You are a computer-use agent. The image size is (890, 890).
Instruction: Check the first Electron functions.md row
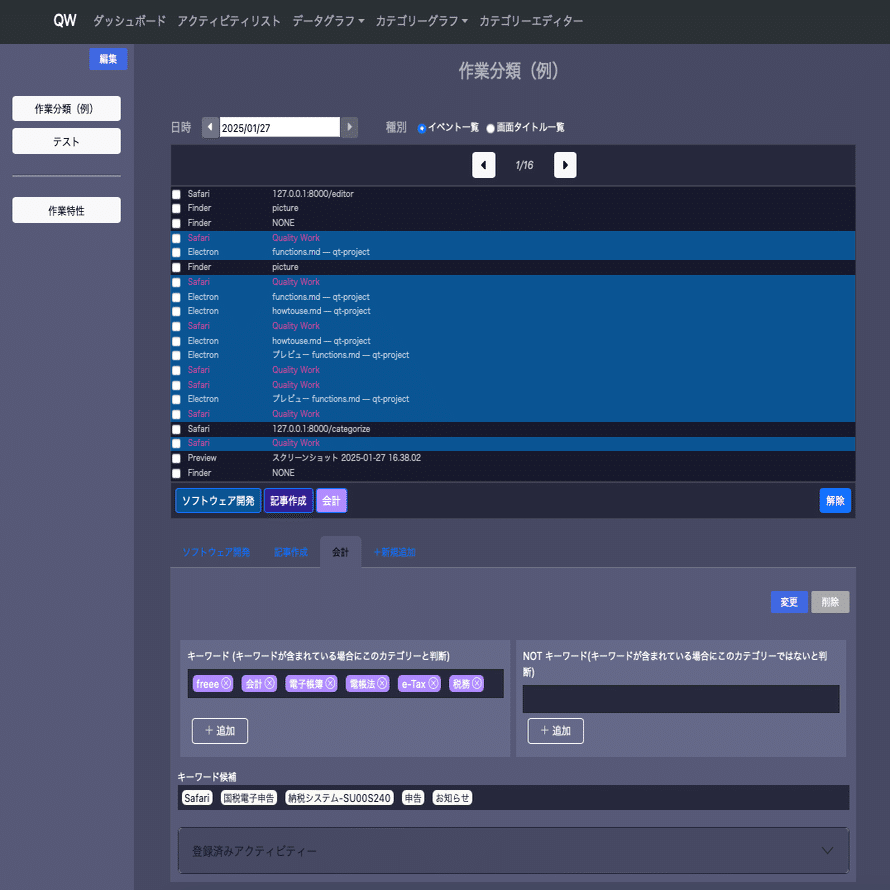[177, 253]
